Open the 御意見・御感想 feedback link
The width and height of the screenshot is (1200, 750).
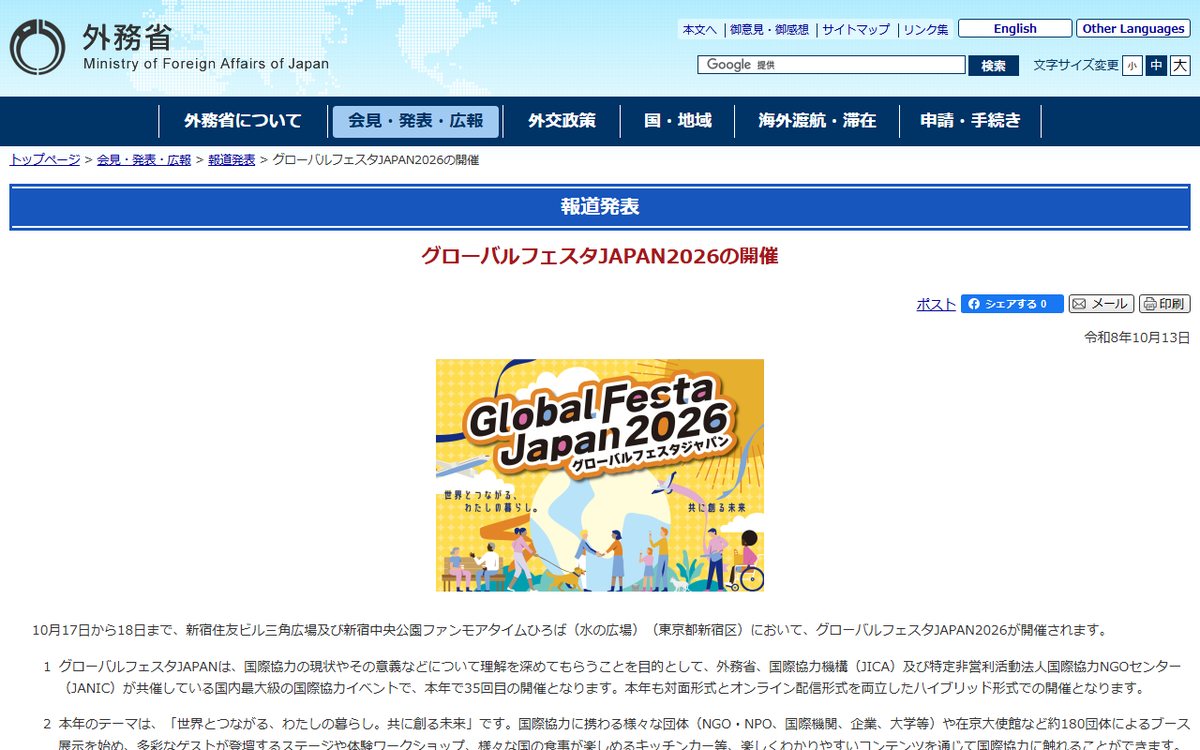point(769,30)
